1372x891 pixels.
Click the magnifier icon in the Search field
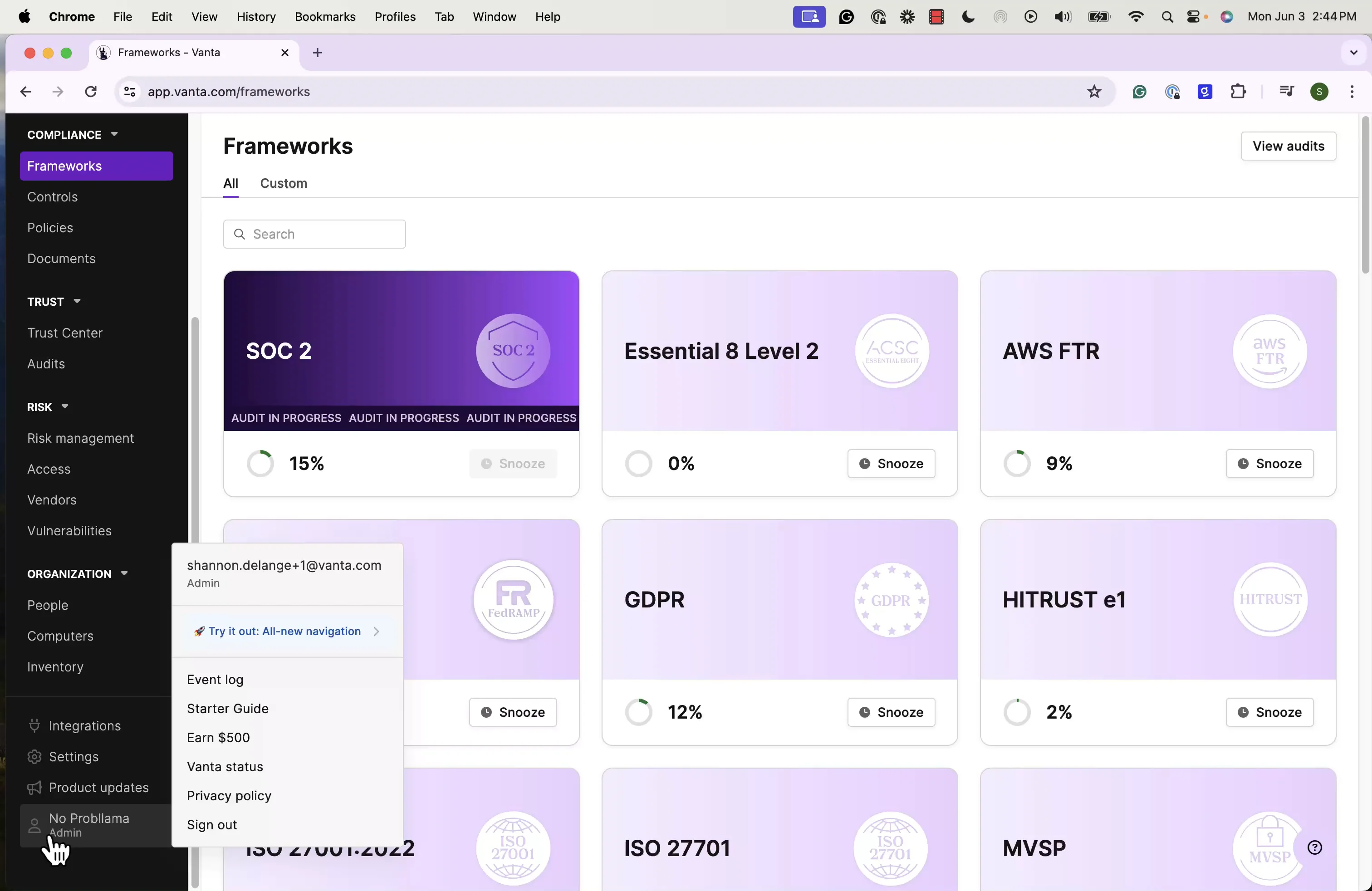(x=240, y=234)
